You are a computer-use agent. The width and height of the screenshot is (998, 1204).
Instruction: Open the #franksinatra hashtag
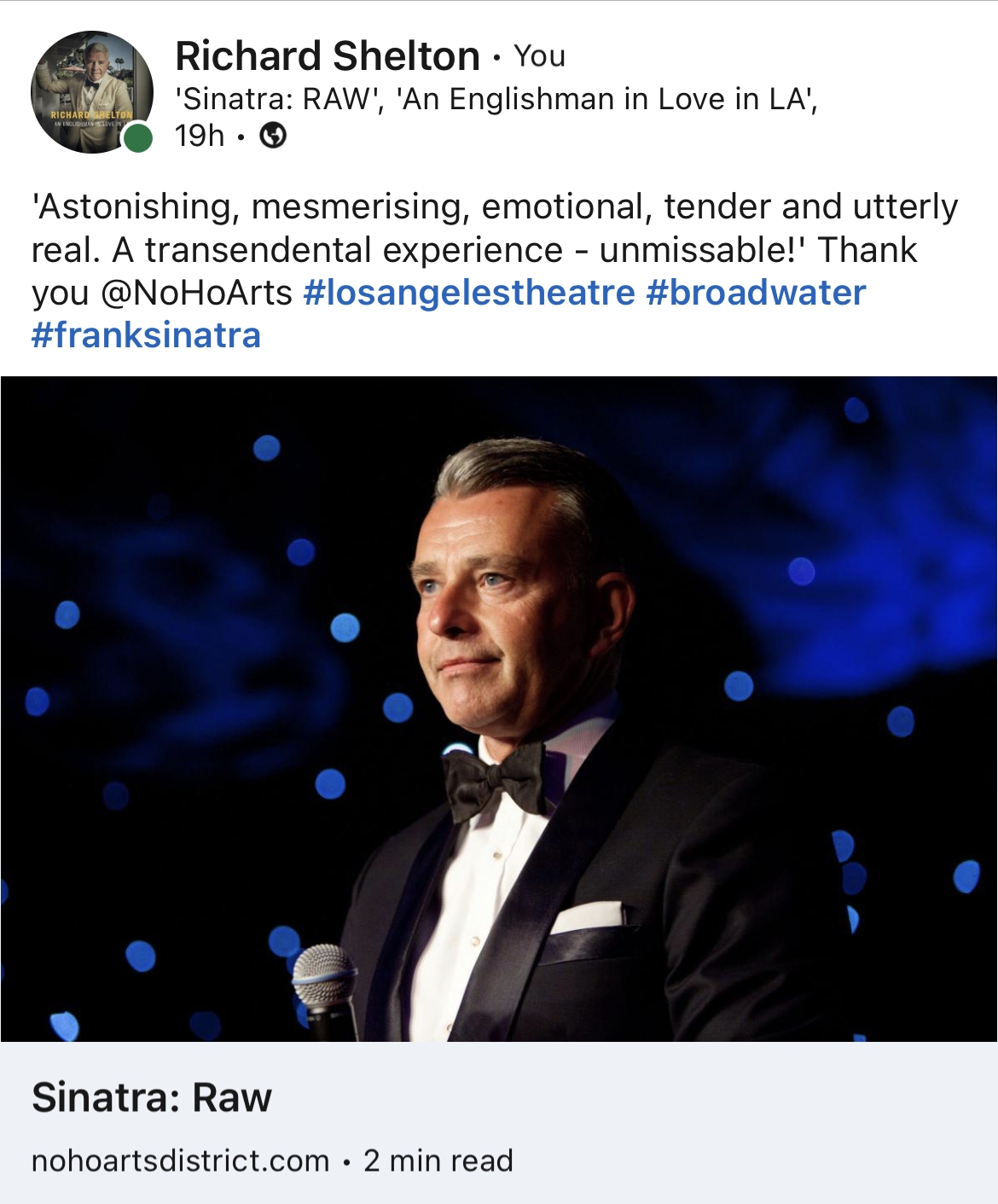tap(146, 334)
